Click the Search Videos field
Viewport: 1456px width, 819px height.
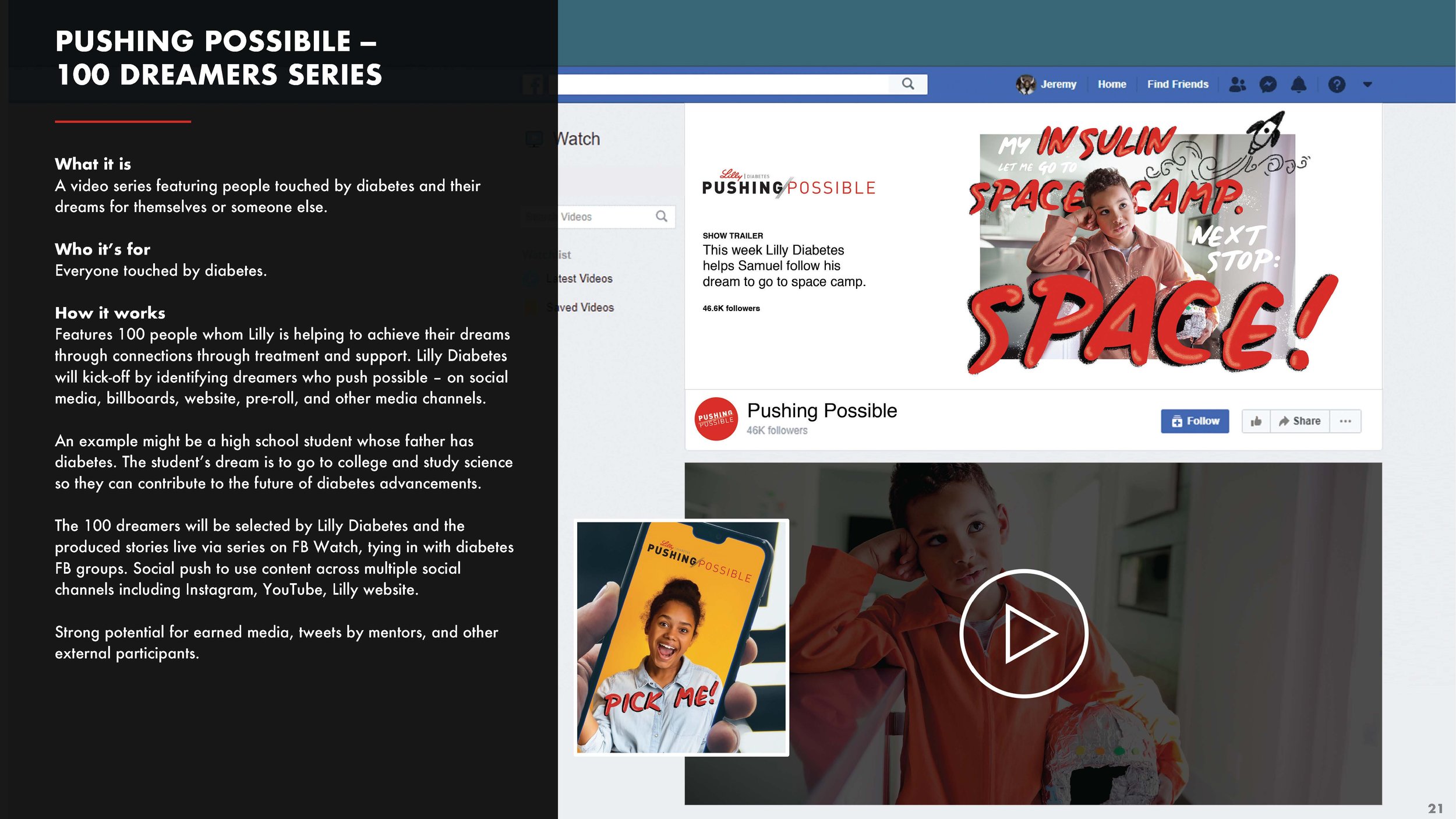[598, 217]
